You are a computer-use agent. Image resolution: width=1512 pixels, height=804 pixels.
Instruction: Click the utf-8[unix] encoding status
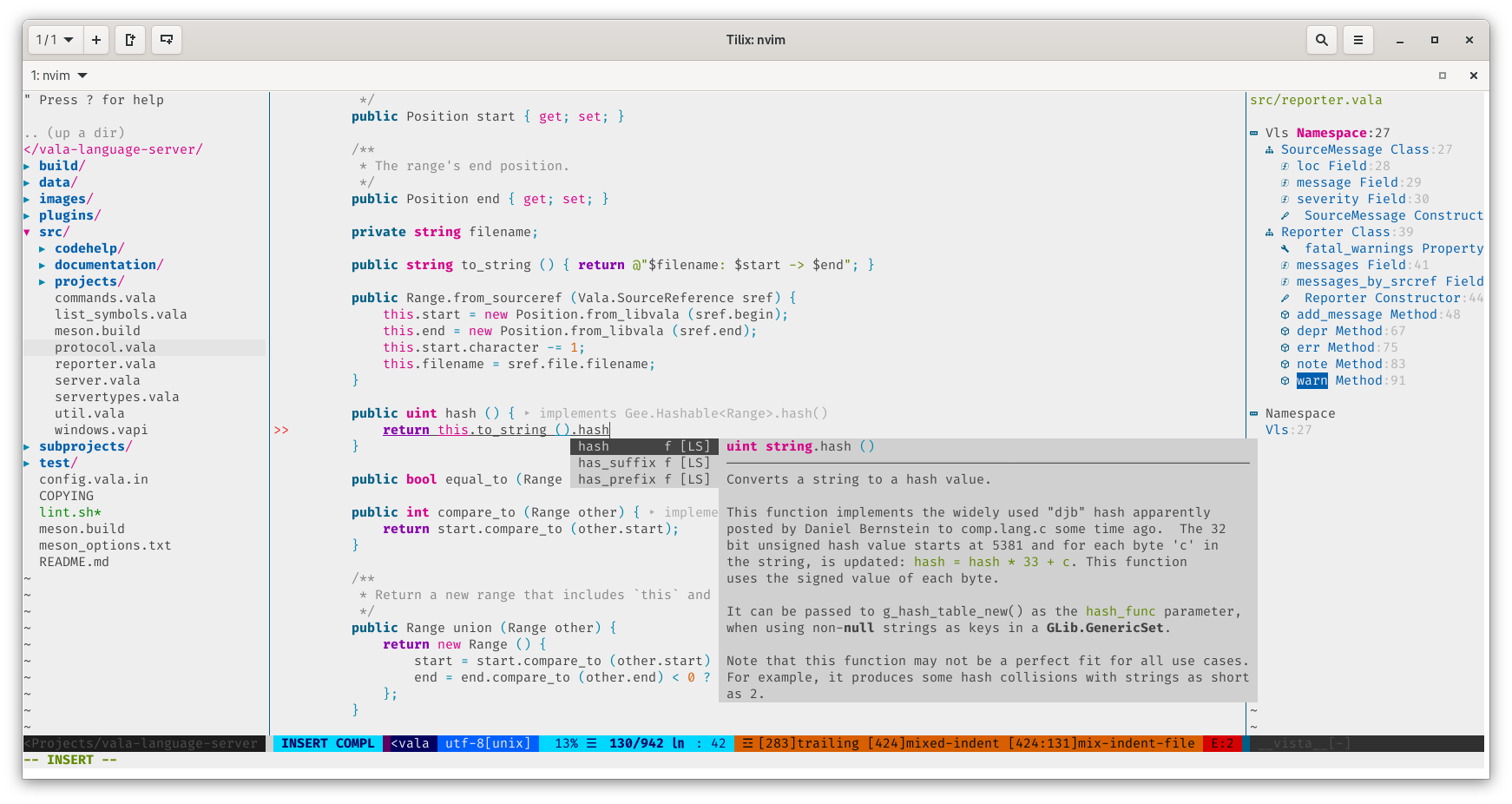click(488, 743)
